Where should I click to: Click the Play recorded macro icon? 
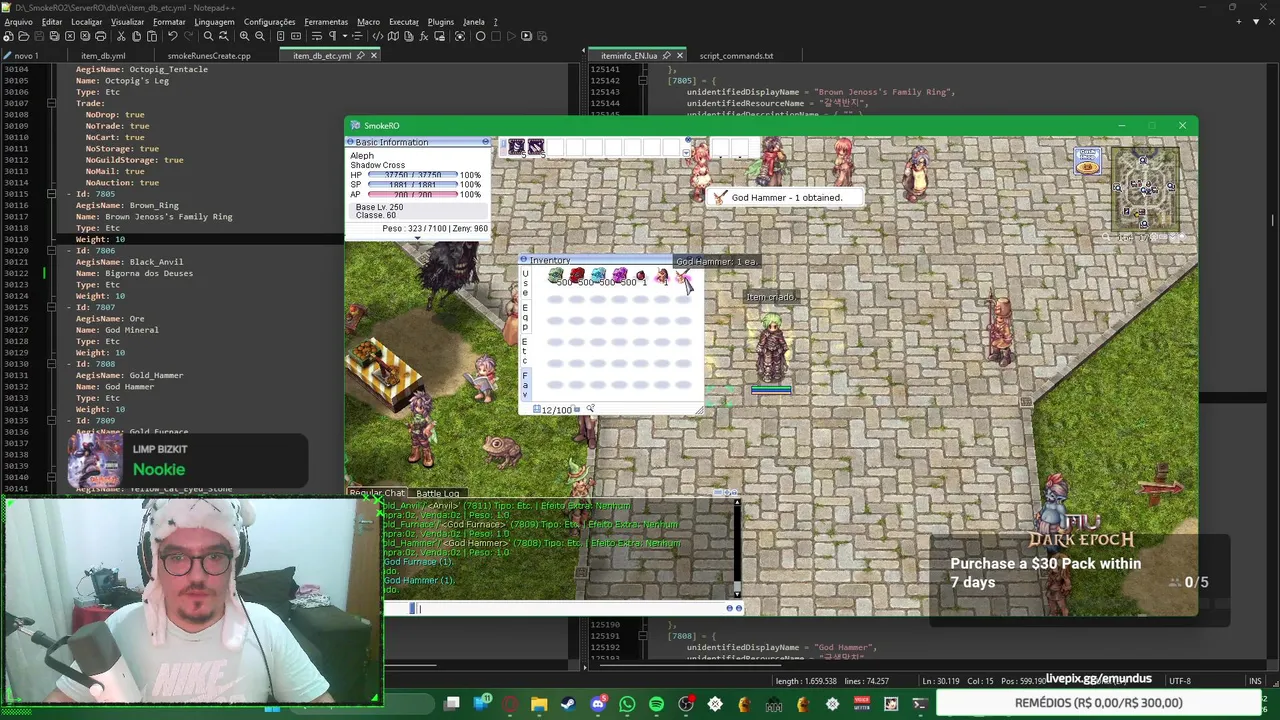[x=511, y=36]
